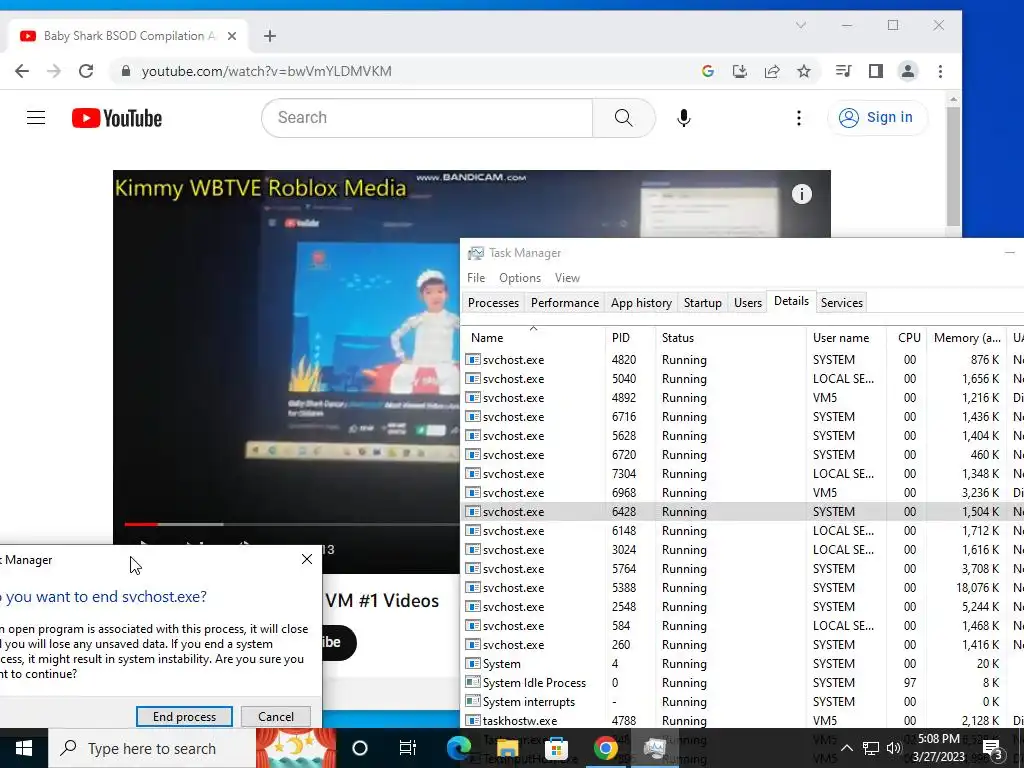
Task: Select the System row with PID 4
Action: pyautogui.click(x=743, y=664)
